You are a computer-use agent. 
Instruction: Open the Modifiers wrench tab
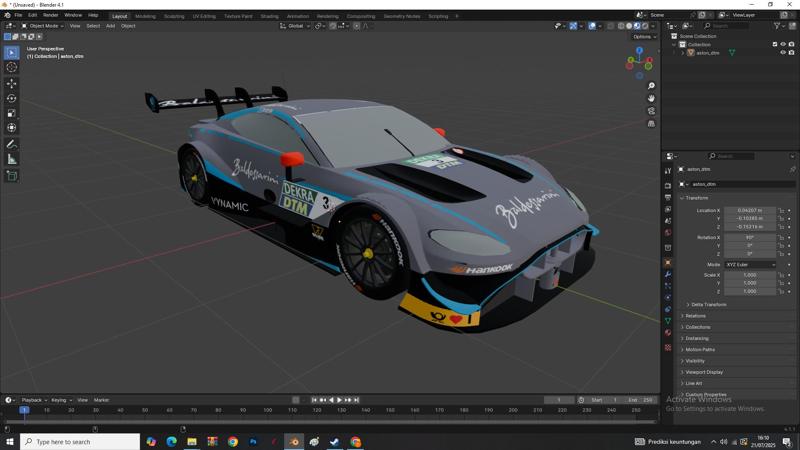(668, 274)
